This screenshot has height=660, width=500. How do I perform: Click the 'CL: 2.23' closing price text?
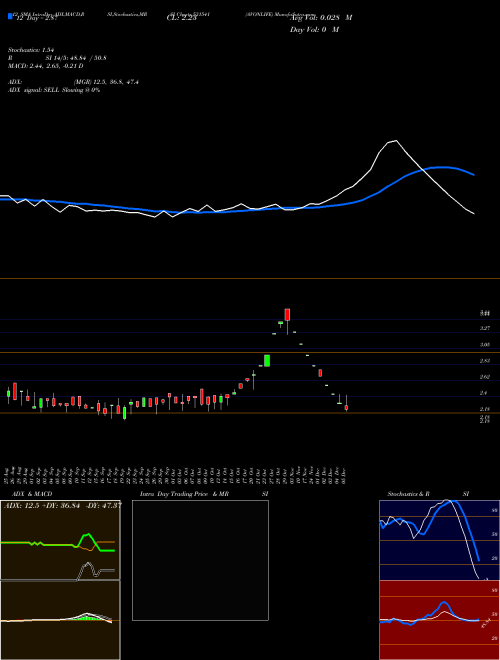[x=181, y=18]
